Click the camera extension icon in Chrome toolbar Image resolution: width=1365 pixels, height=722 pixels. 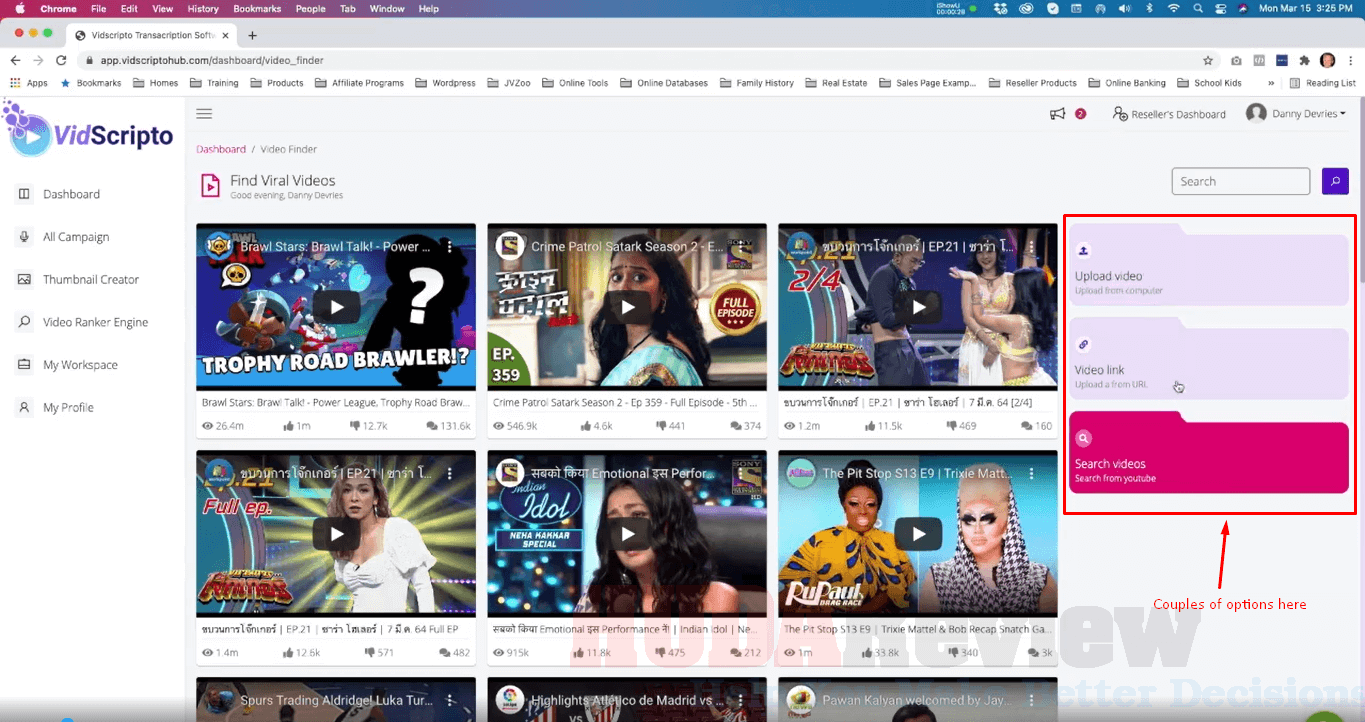pyautogui.click(x=1237, y=60)
